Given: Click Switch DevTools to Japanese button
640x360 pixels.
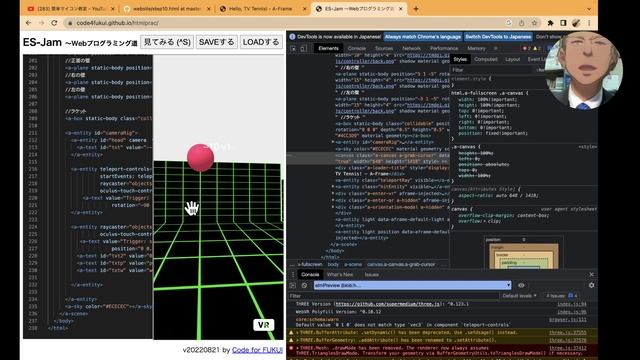Looking at the screenshot, I should (x=498, y=36).
